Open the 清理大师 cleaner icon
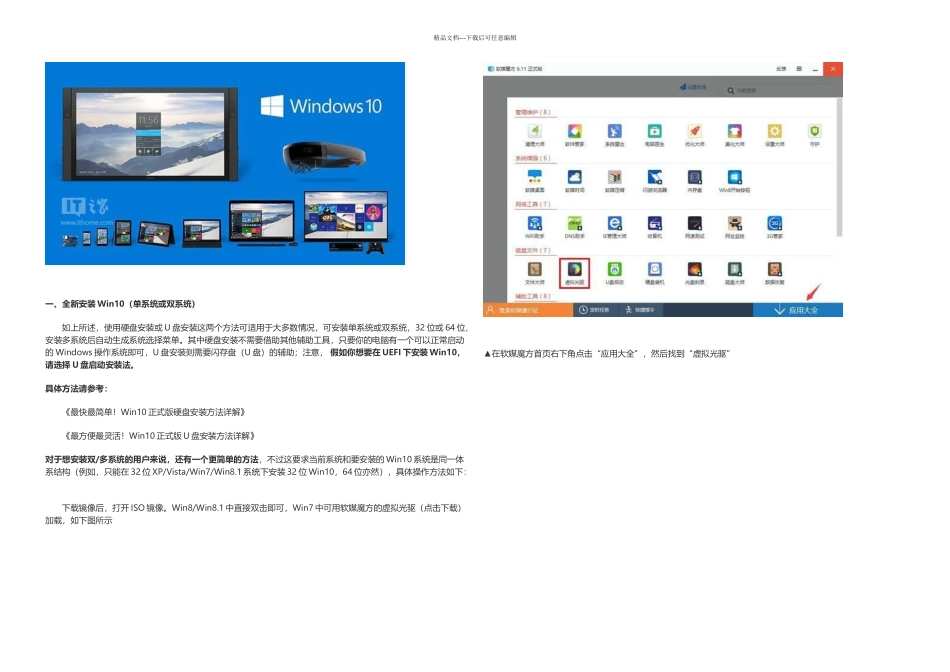 click(534, 131)
